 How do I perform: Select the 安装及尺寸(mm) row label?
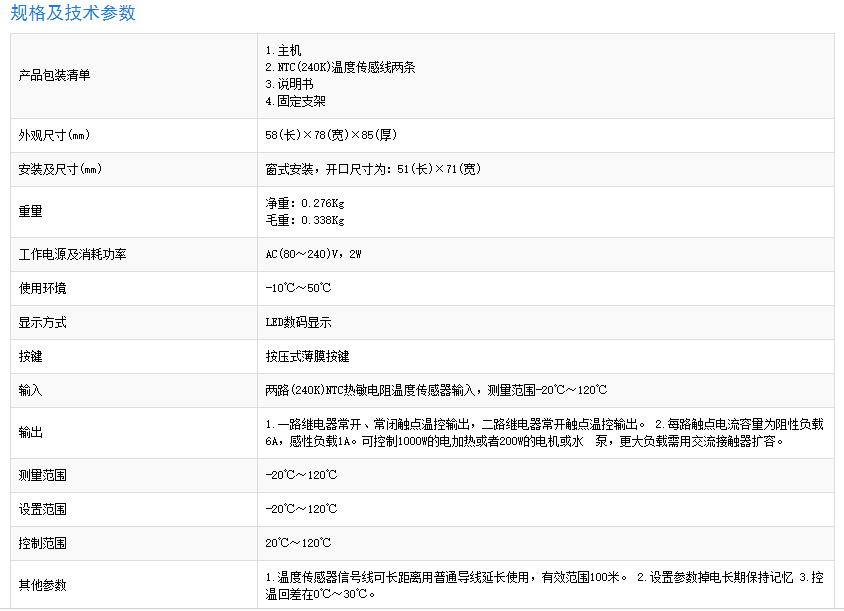coord(61,169)
